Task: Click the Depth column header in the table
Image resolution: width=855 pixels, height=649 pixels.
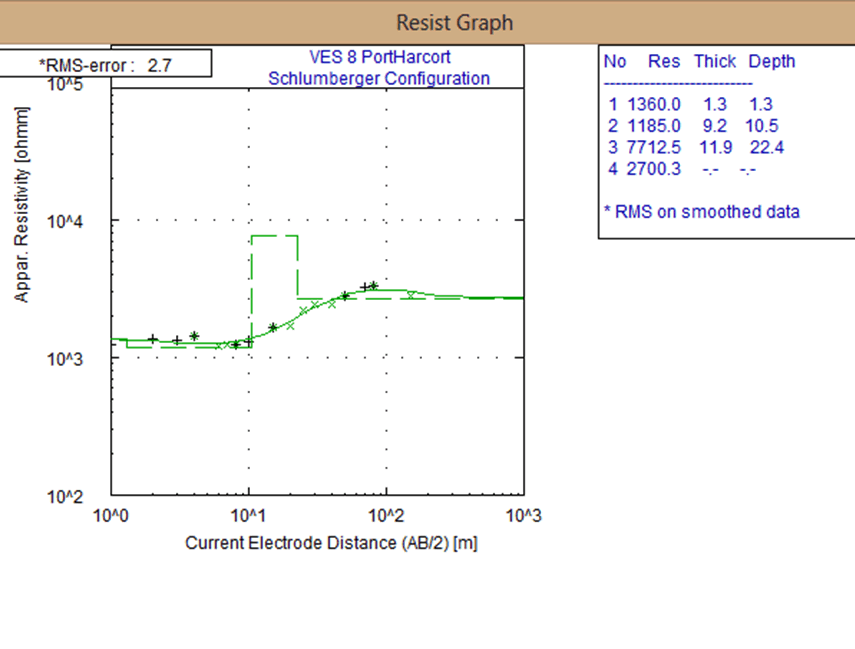Action: [x=772, y=62]
